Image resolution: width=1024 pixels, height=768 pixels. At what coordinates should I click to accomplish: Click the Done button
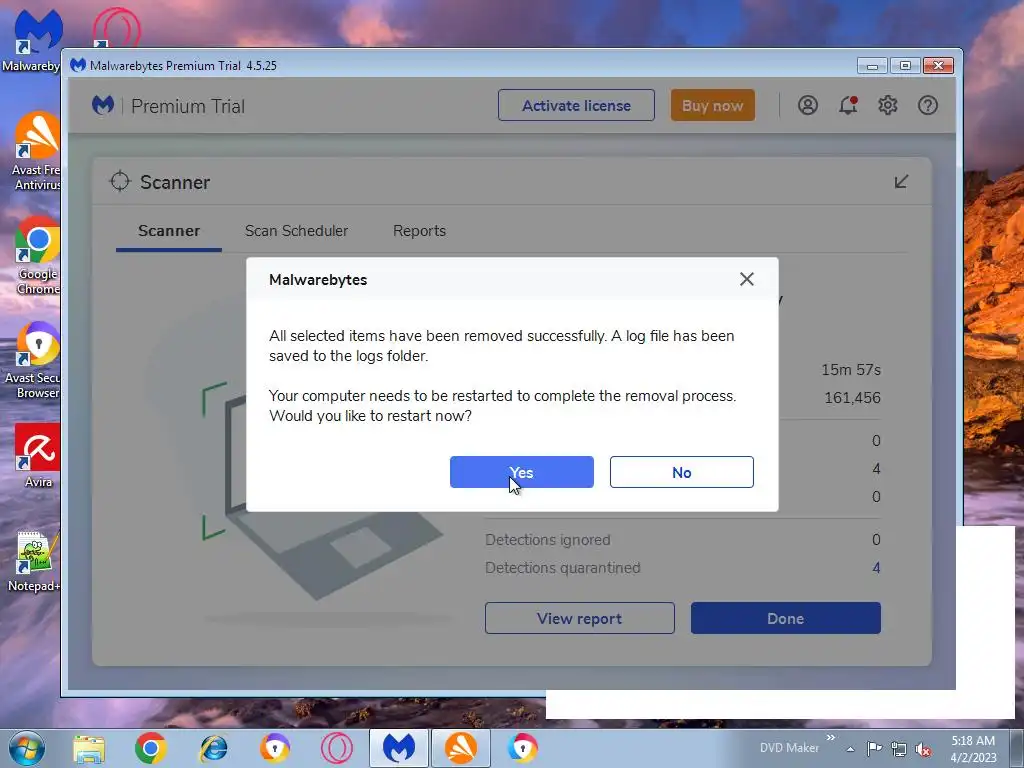[786, 618]
